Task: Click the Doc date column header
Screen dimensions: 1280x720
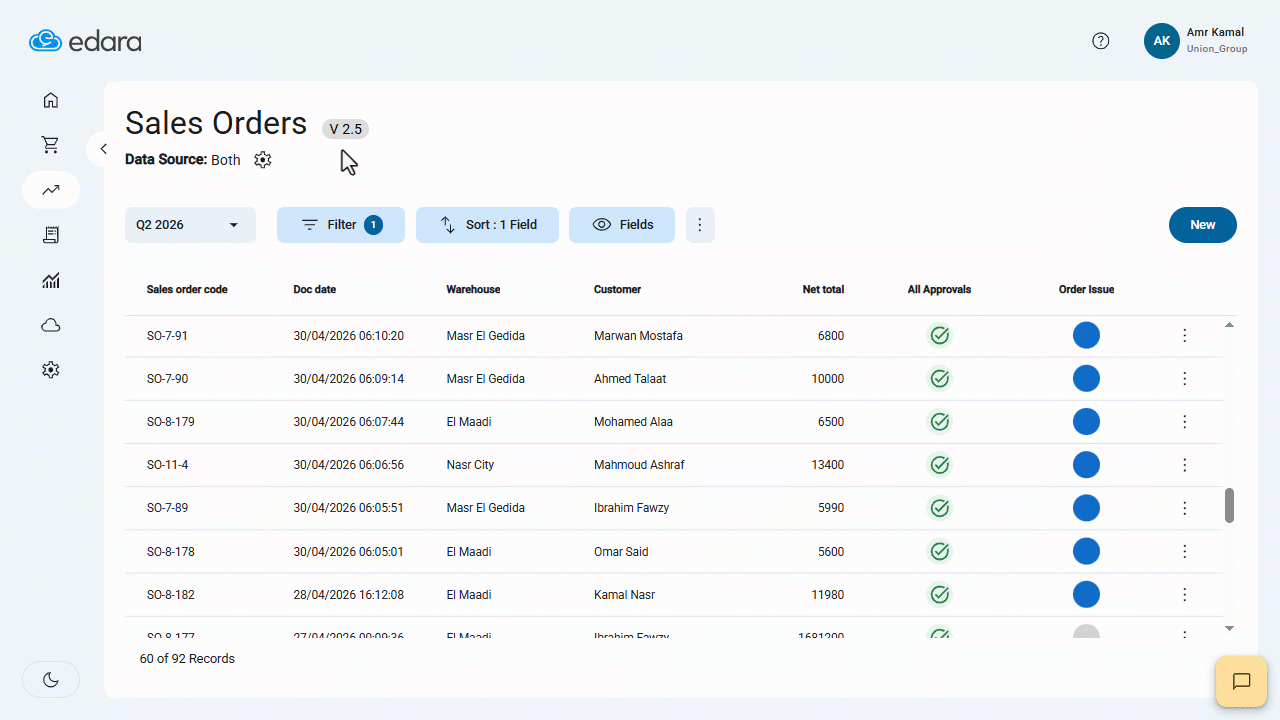Action: 315,290
